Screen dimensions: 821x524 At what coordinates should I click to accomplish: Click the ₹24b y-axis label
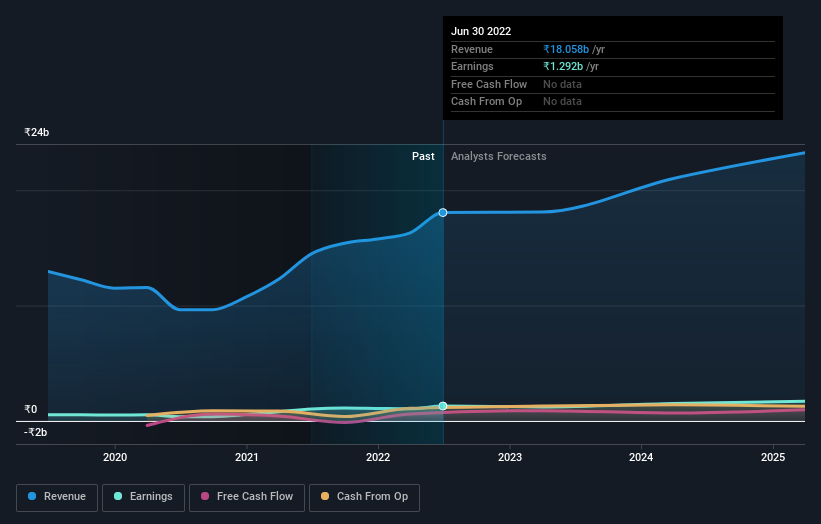click(x=37, y=132)
